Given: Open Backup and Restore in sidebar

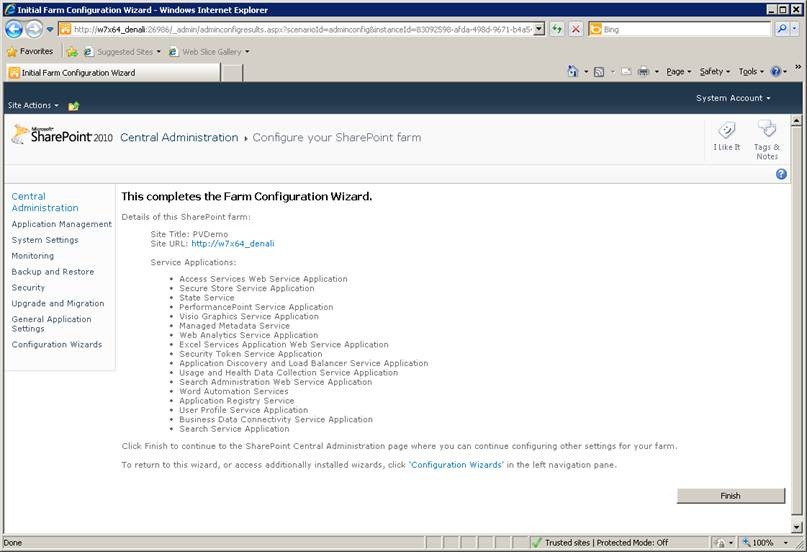Looking at the screenshot, I should (x=52, y=272).
